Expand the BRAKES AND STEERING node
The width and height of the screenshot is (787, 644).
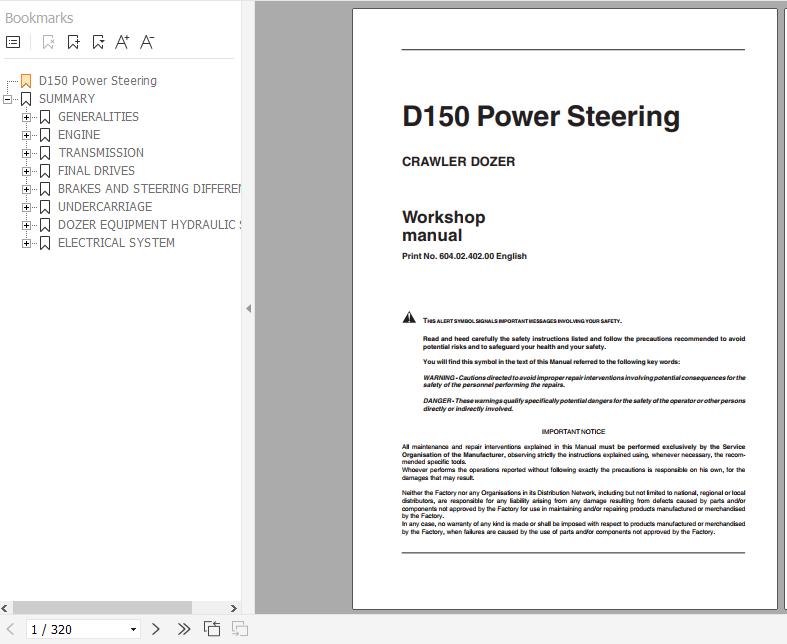[26, 190]
